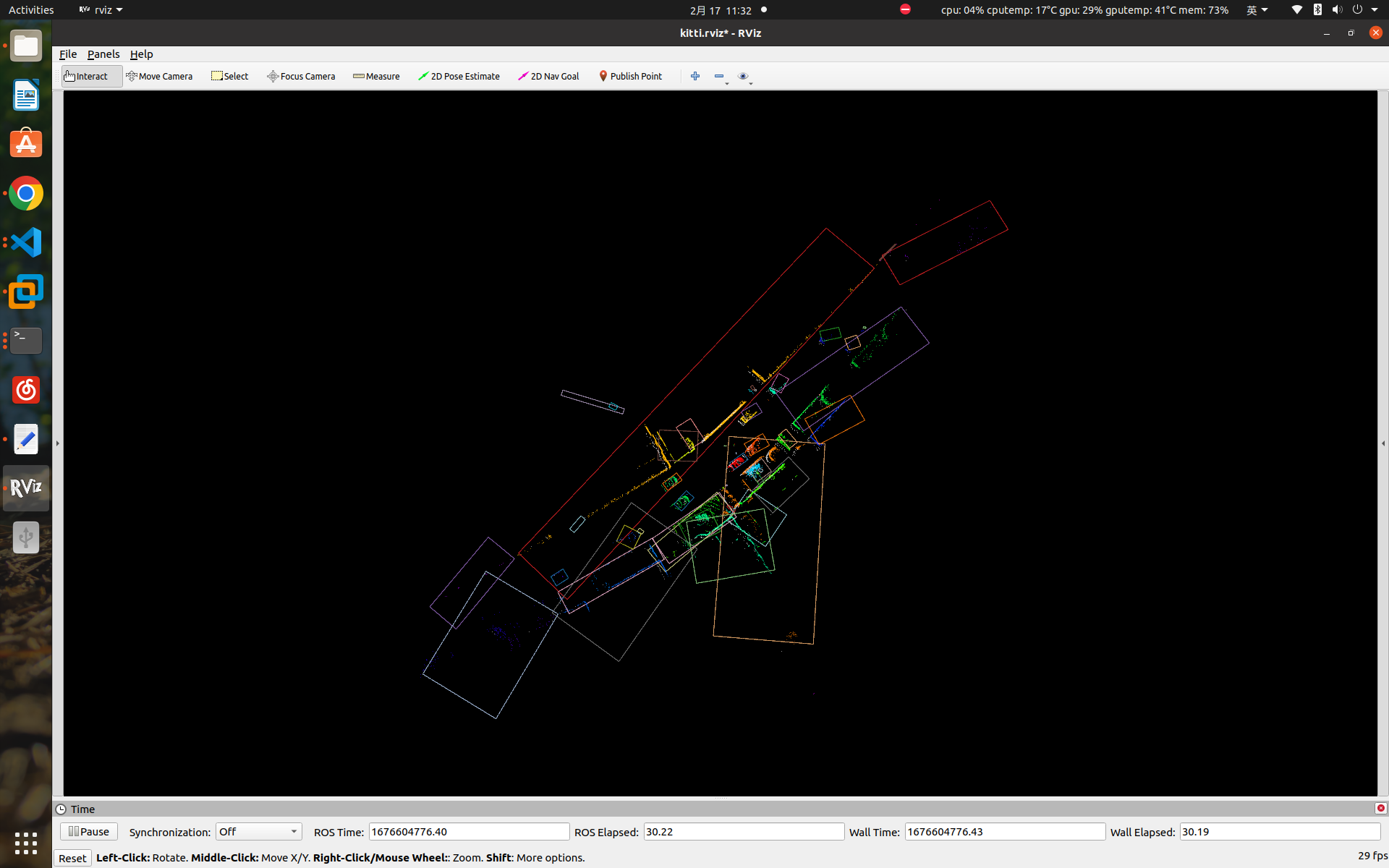Set a 2D Pose Estimate

coord(459,76)
